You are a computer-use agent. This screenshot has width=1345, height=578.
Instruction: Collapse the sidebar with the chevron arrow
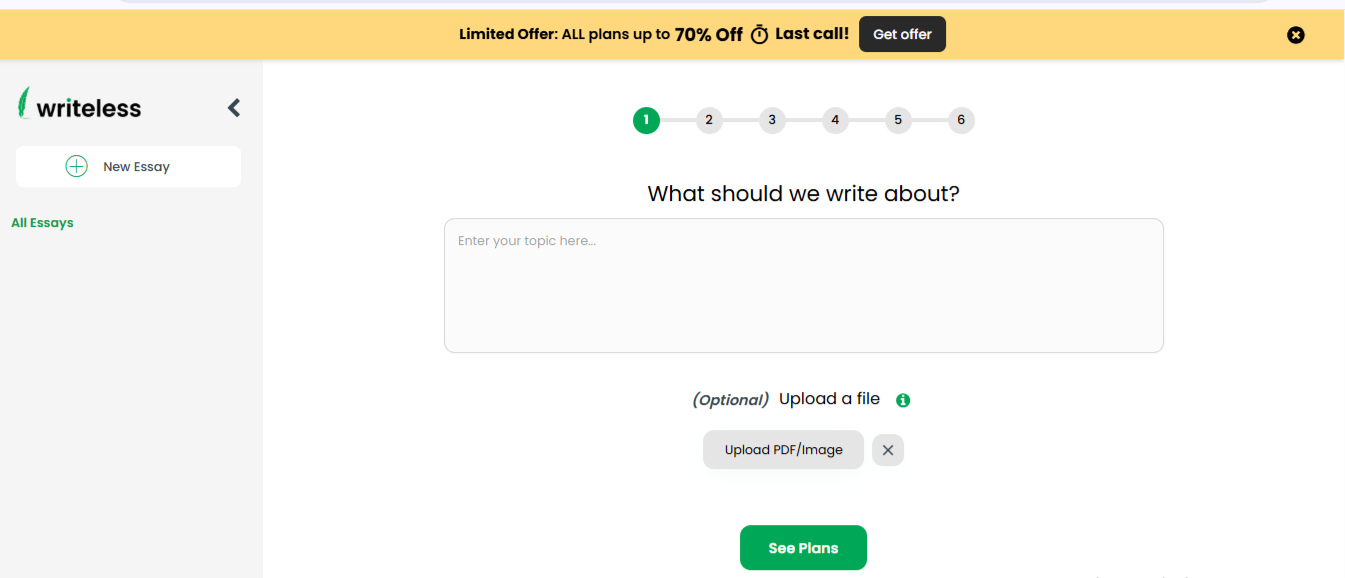click(x=234, y=108)
